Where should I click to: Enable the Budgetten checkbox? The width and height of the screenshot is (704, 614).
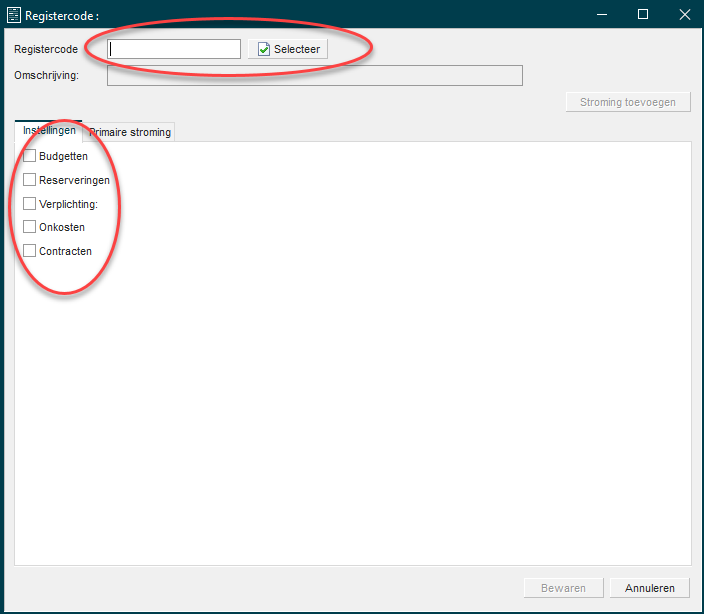tap(30, 156)
